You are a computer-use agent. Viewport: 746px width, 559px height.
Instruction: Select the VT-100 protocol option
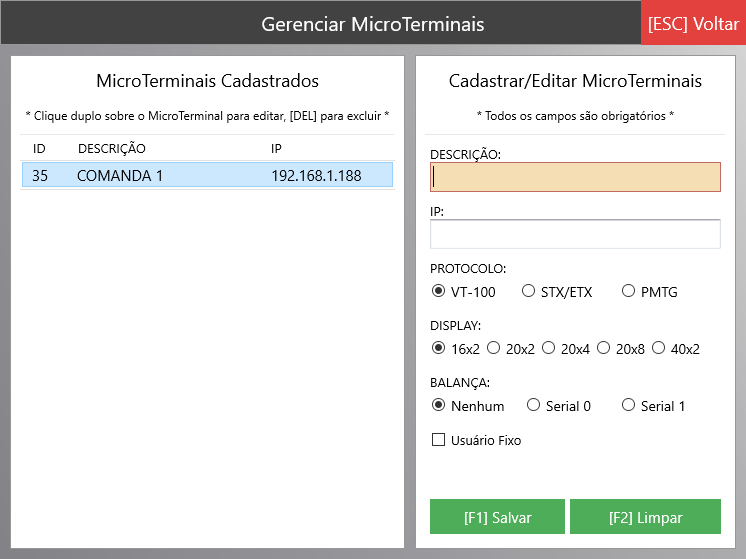click(x=438, y=292)
